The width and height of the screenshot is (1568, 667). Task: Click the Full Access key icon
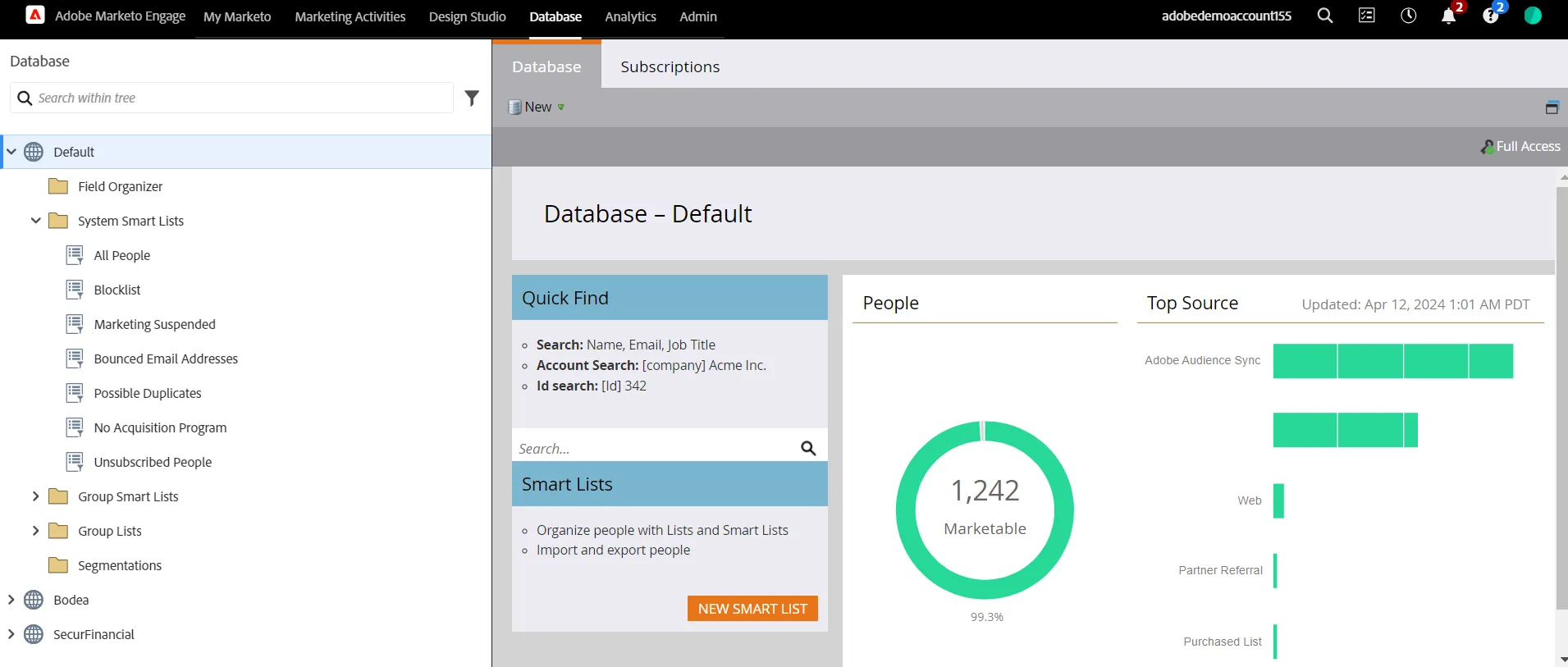(x=1487, y=147)
